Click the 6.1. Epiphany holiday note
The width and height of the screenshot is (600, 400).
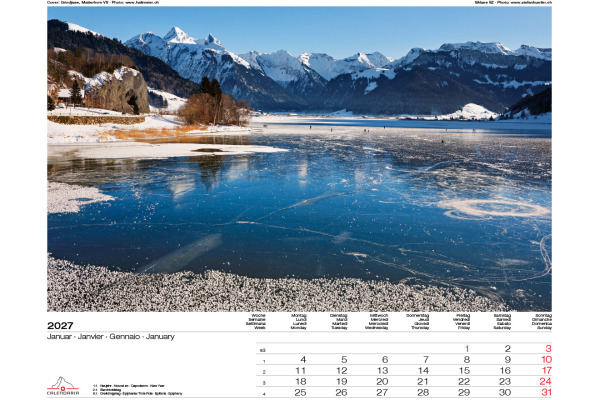click(x=137, y=393)
